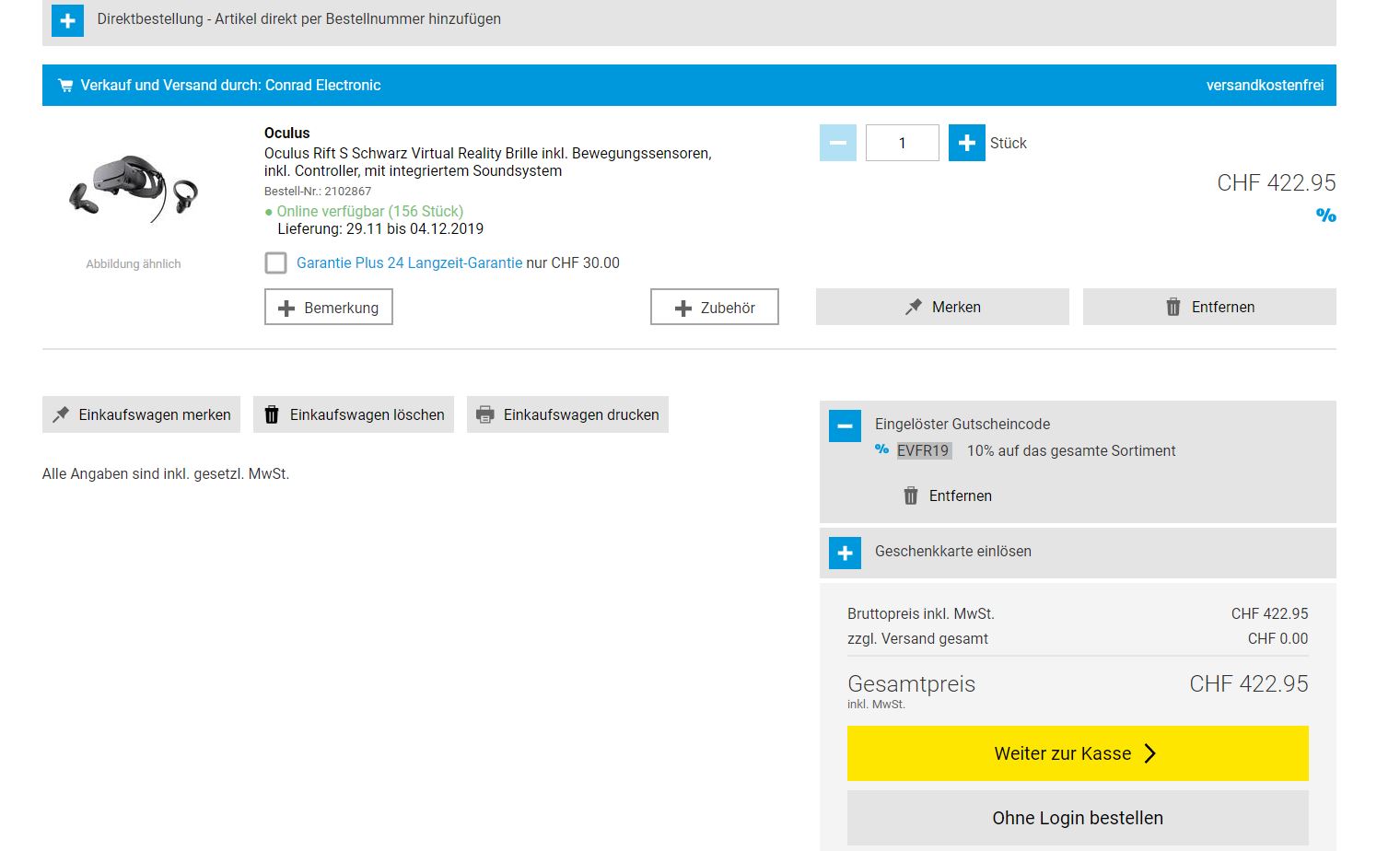The height and width of the screenshot is (851, 1400).
Task: Click trash icon to remove voucher EVFR19
Action: 910,496
